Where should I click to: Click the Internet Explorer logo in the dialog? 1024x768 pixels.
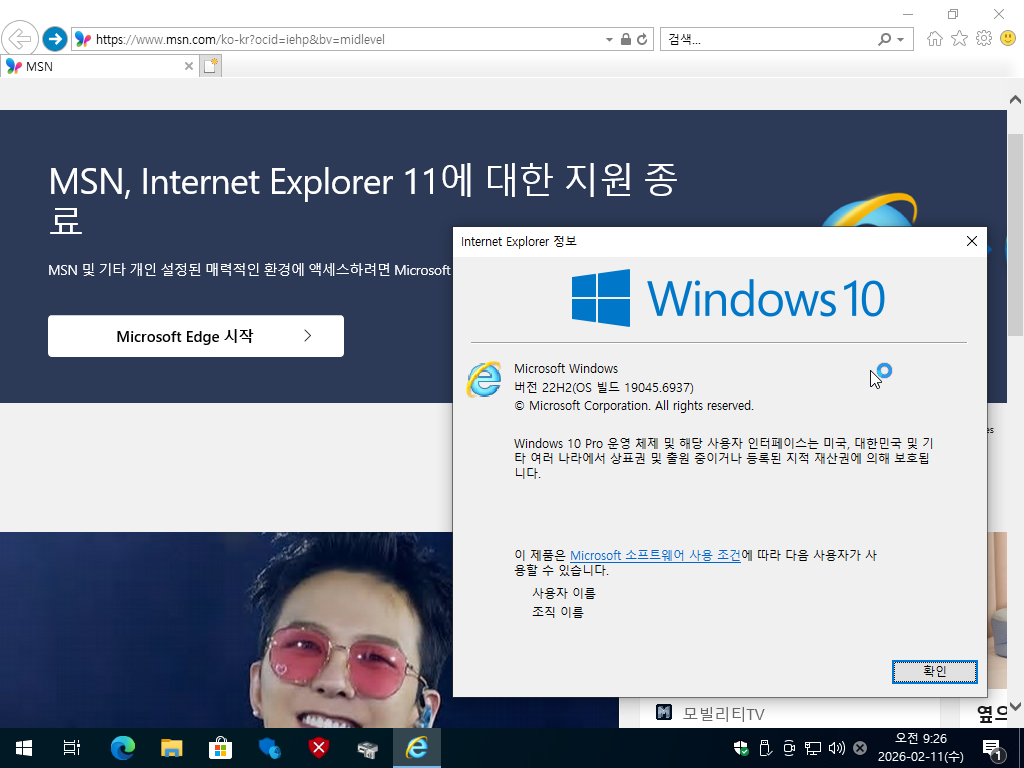pyautogui.click(x=484, y=379)
